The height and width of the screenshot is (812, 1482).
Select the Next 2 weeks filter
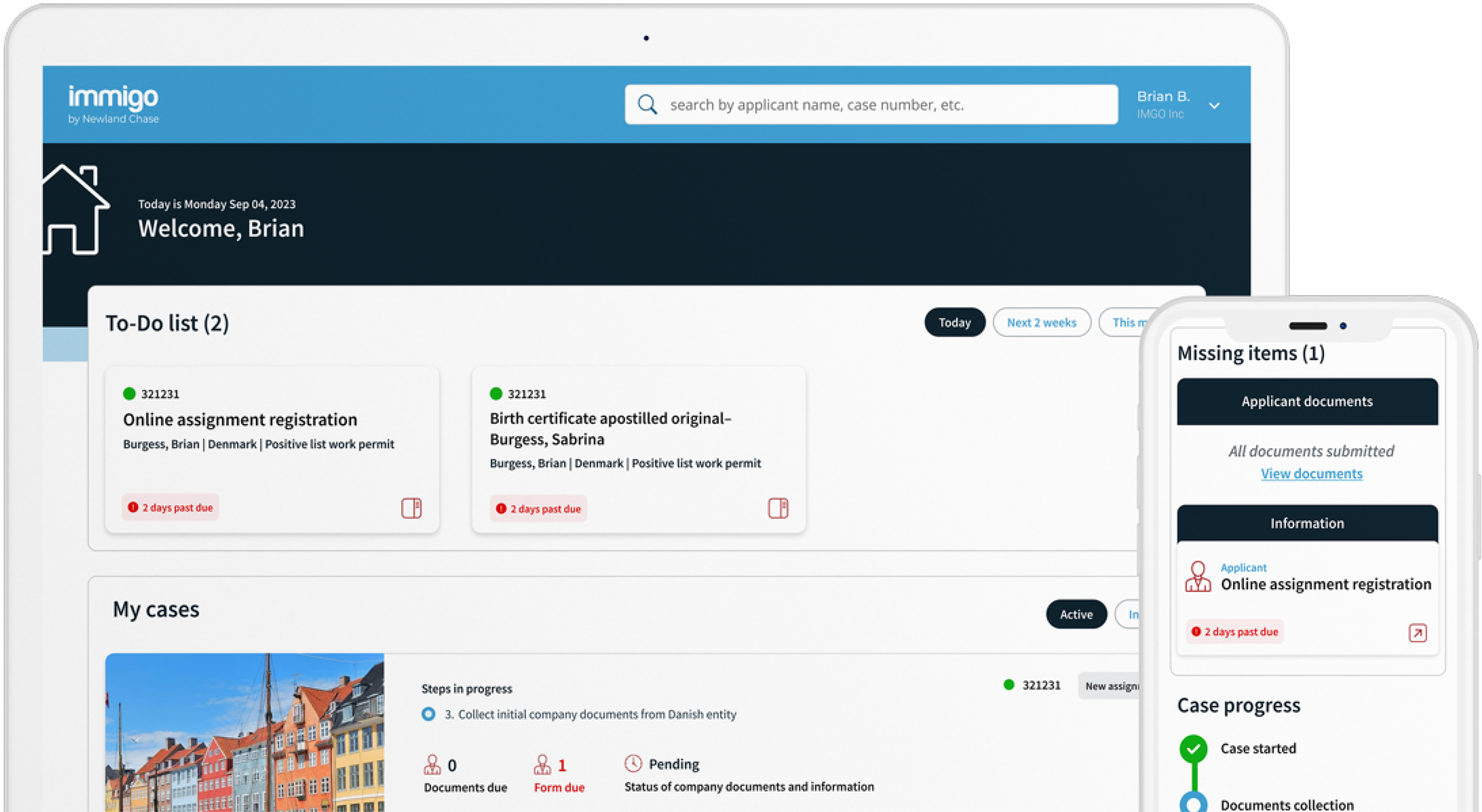pos(1041,323)
